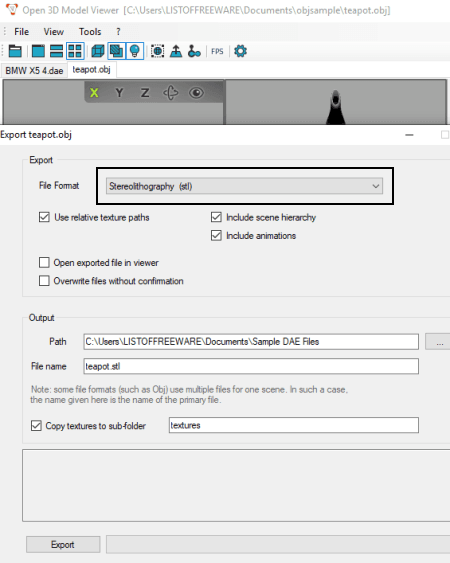Select X axis in viewport toolbar
Screen dimensions: 450x563
pos(94,93)
